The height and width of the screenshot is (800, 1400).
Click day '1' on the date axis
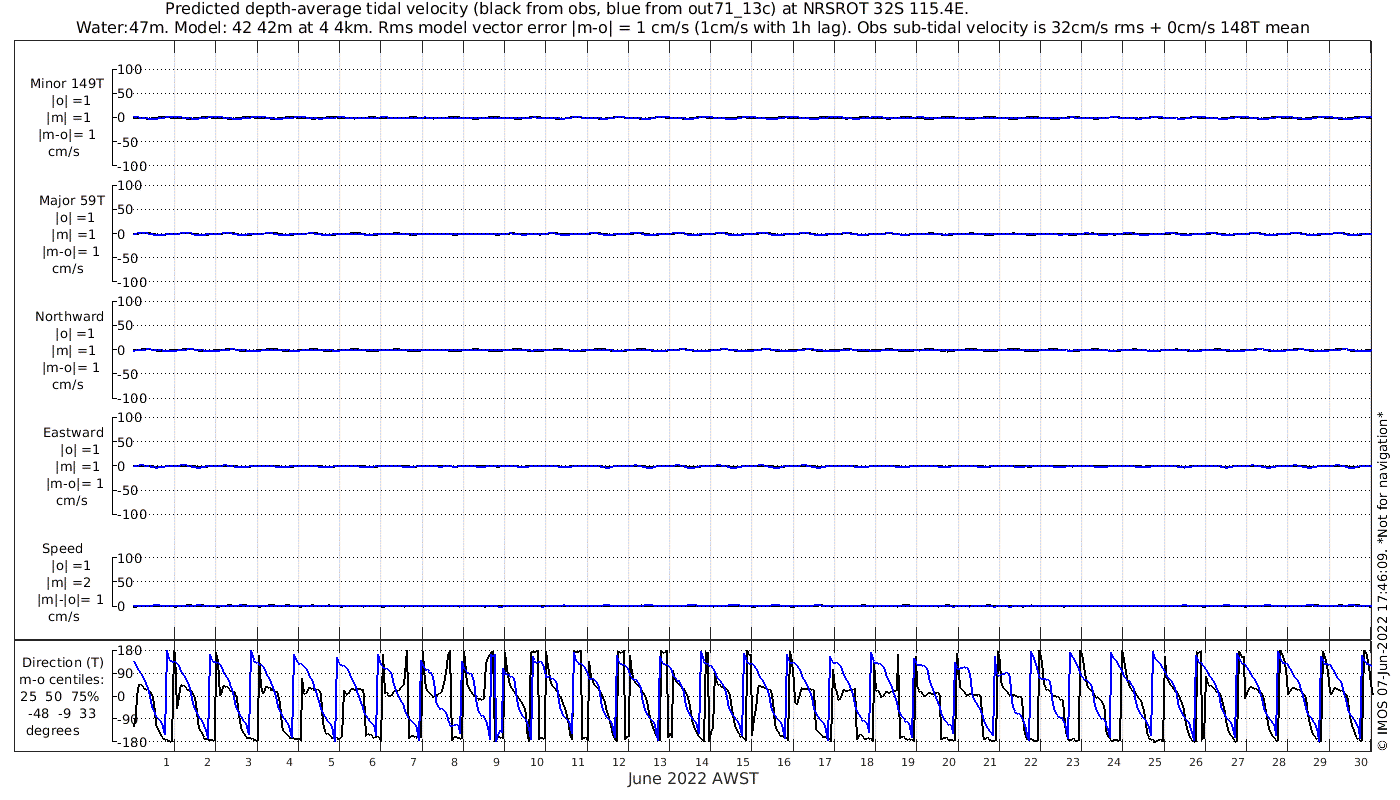point(167,762)
